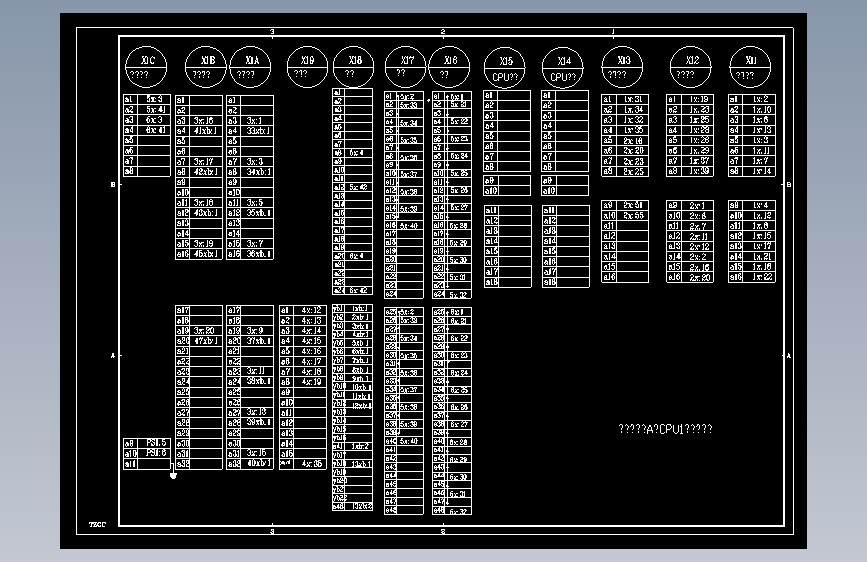Click the drawing label at bottom-left of frame
This screenshot has width=867, height=562.
tap(97, 524)
